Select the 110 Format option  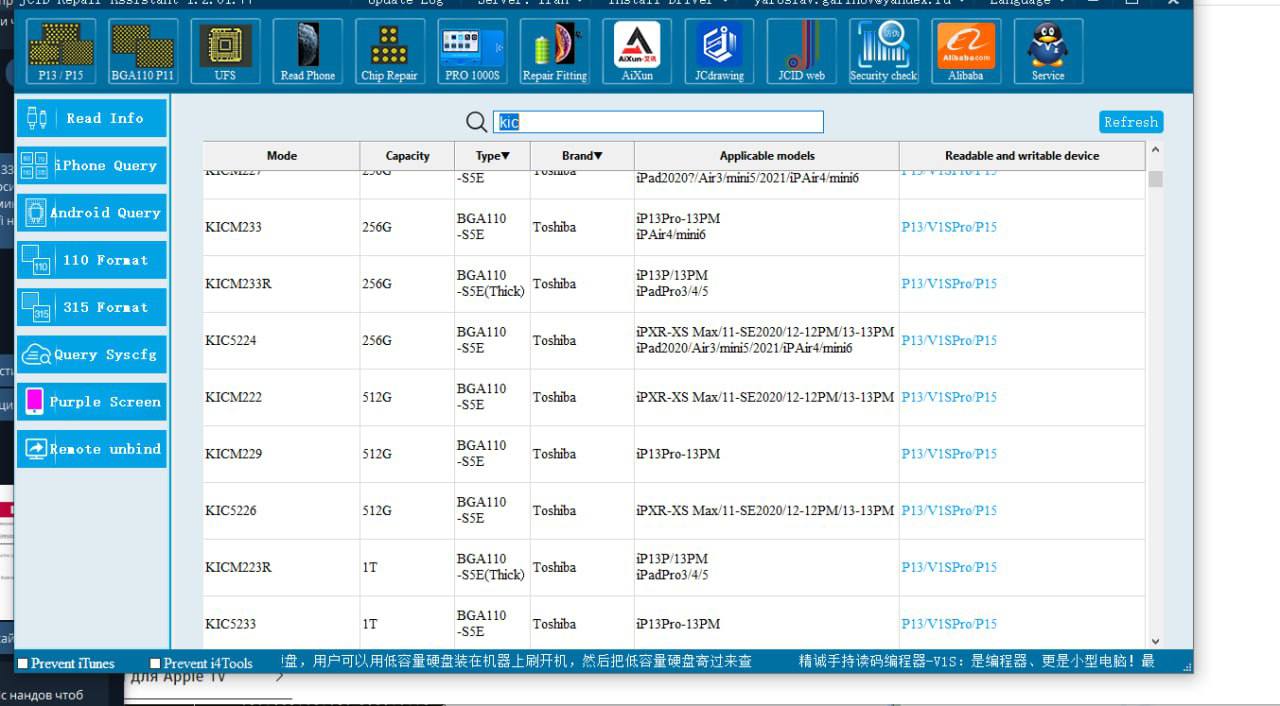tap(91, 260)
